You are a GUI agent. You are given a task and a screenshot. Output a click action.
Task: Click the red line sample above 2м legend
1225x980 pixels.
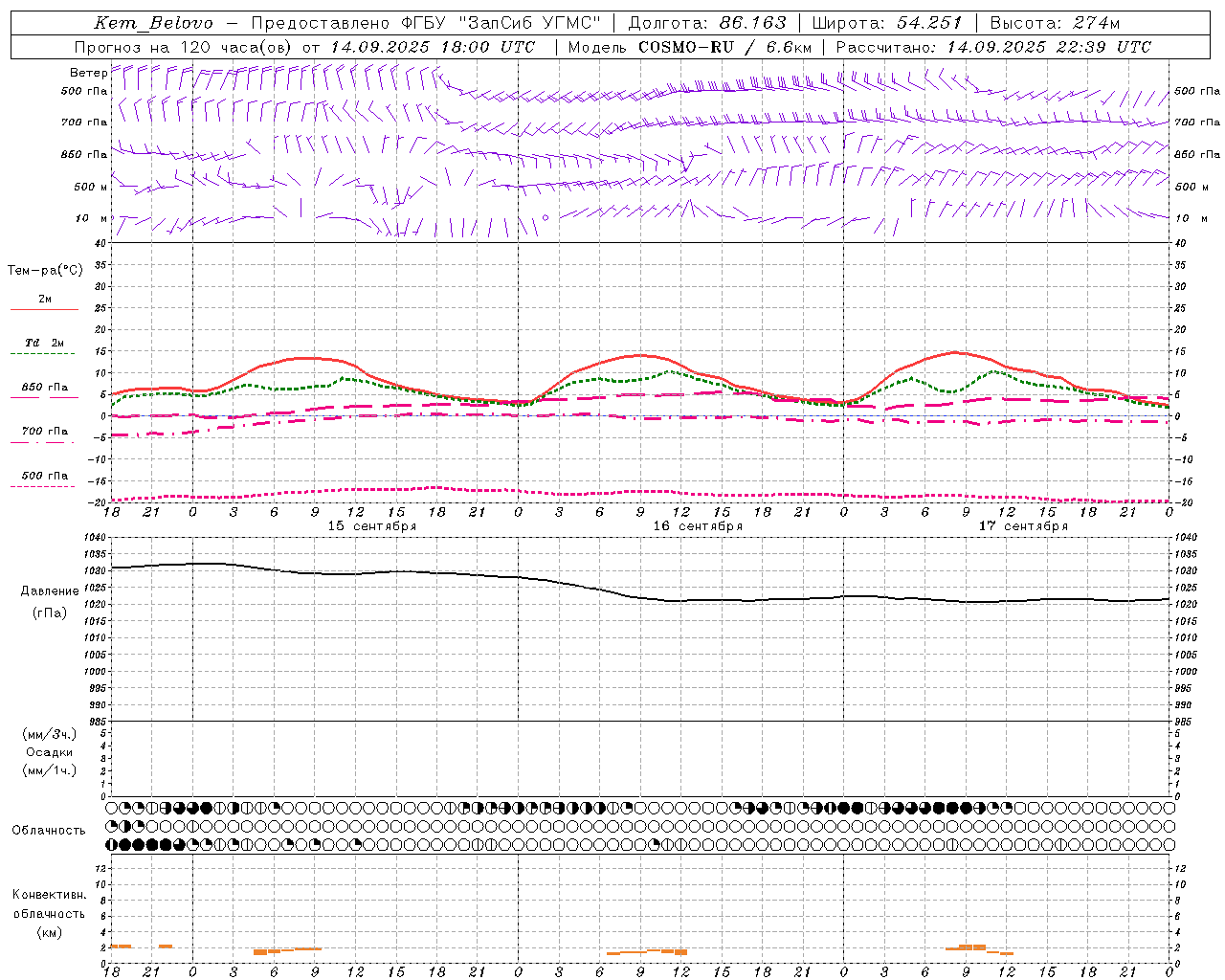(44, 310)
